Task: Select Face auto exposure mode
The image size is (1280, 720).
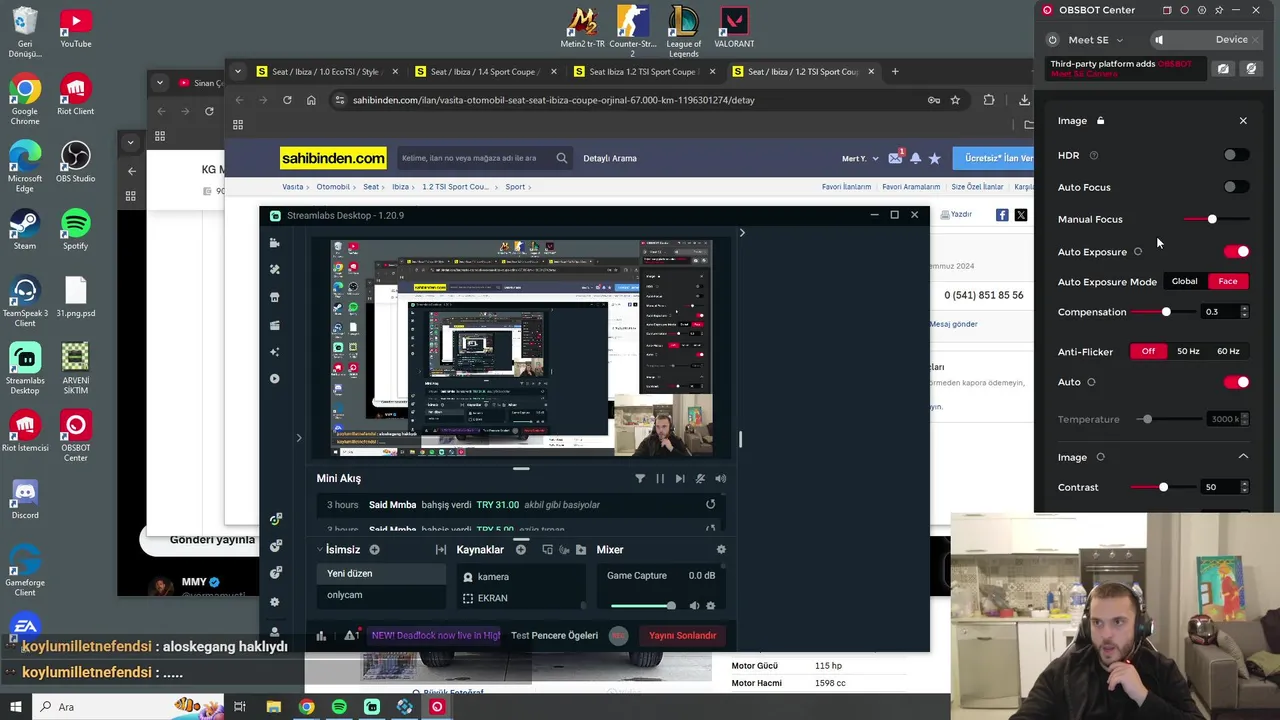Action: (x=1228, y=282)
